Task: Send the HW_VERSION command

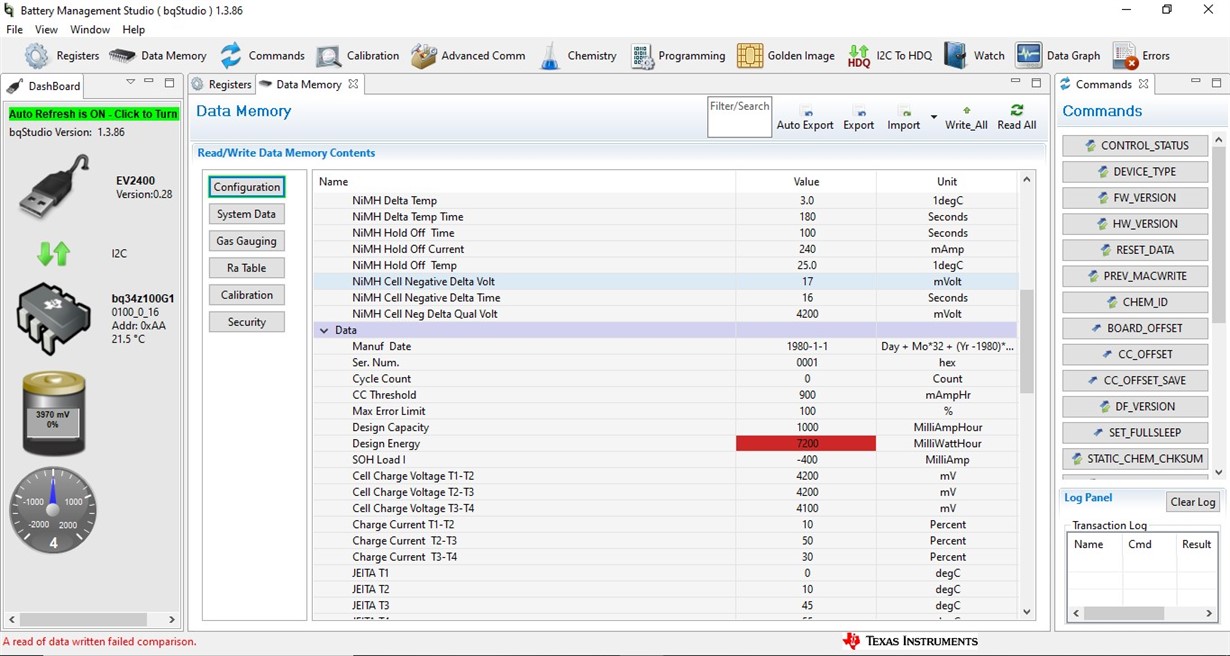Action: coord(1135,224)
